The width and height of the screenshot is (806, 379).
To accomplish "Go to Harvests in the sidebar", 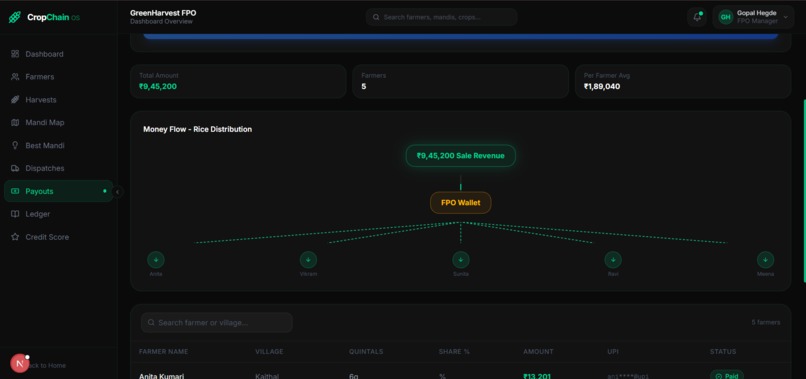I will [59, 100].
